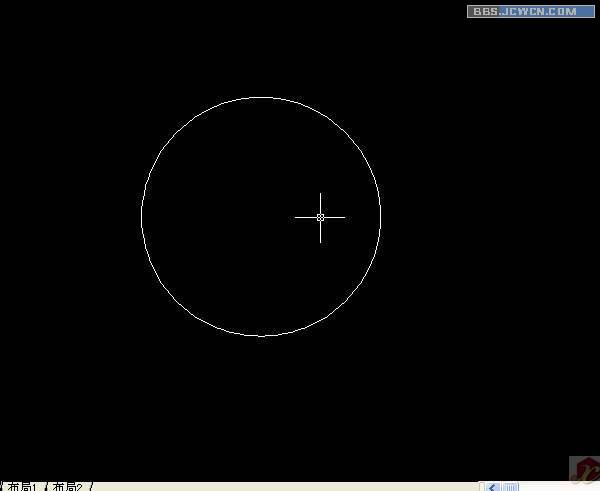Viewport: 600px width, 491px height.
Task: Click the horizontal scrollbar left arrow
Action: [x=492, y=486]
